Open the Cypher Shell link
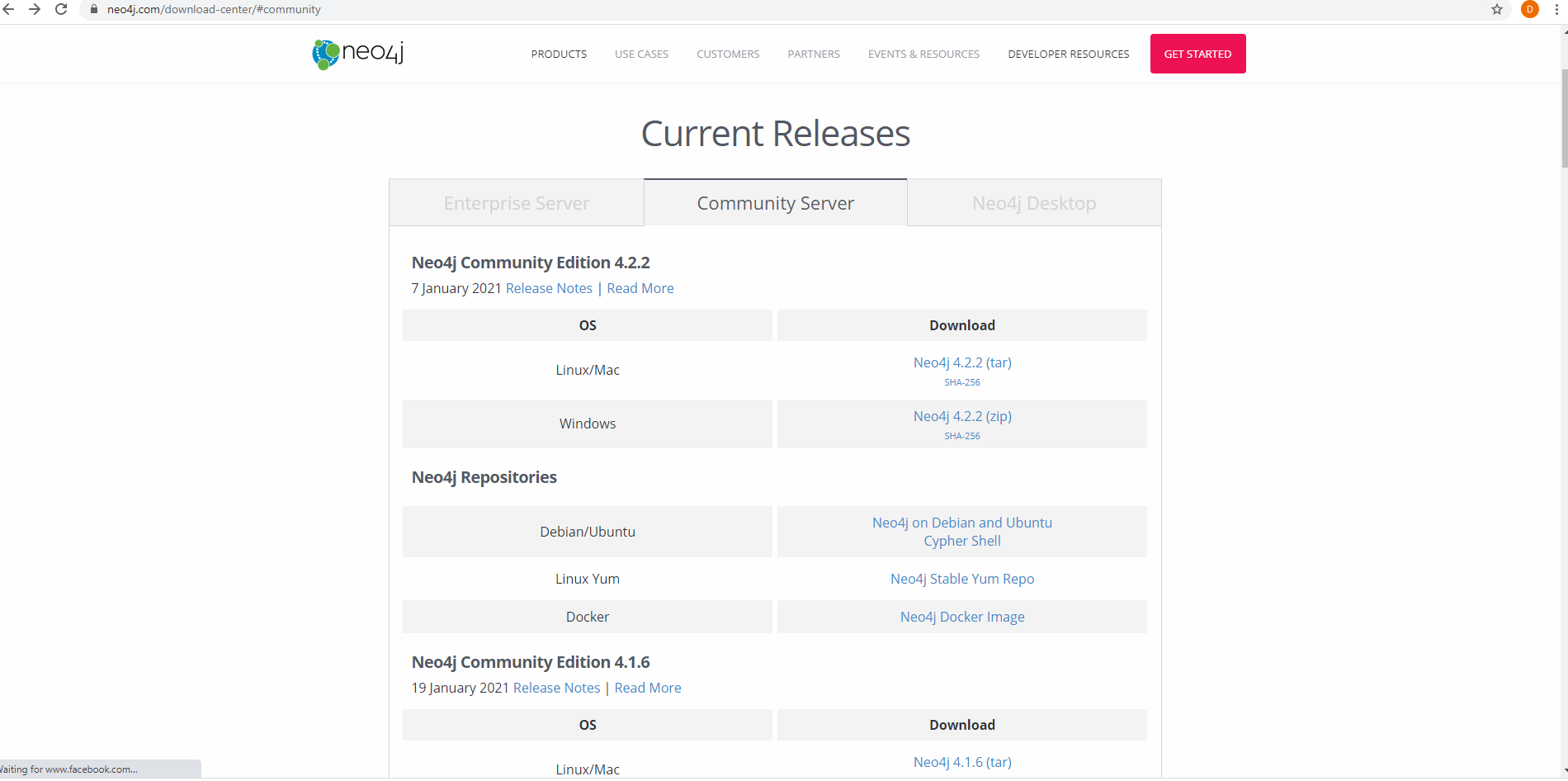Screen dimensions: 1568x781 962,541
